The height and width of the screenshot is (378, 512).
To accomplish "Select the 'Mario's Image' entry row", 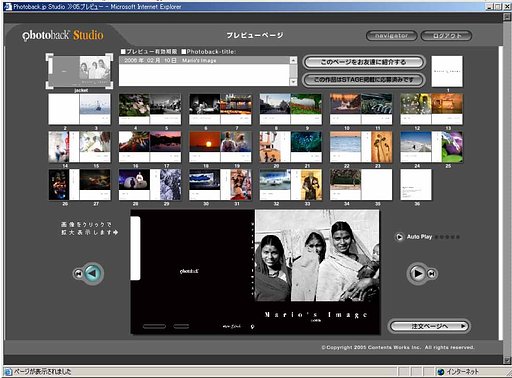I will click(x=204, y=60).
